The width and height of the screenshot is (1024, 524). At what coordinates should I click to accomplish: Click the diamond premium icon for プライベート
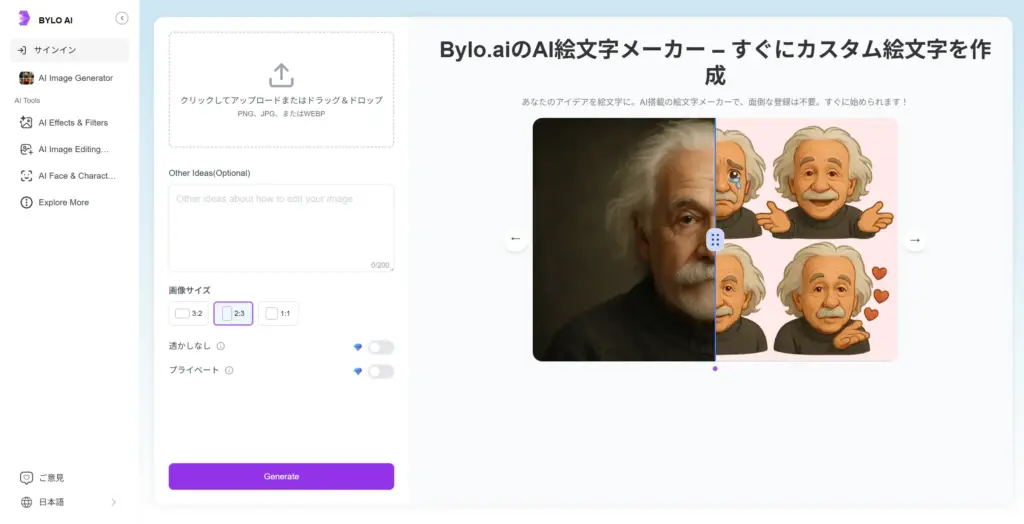358,372
